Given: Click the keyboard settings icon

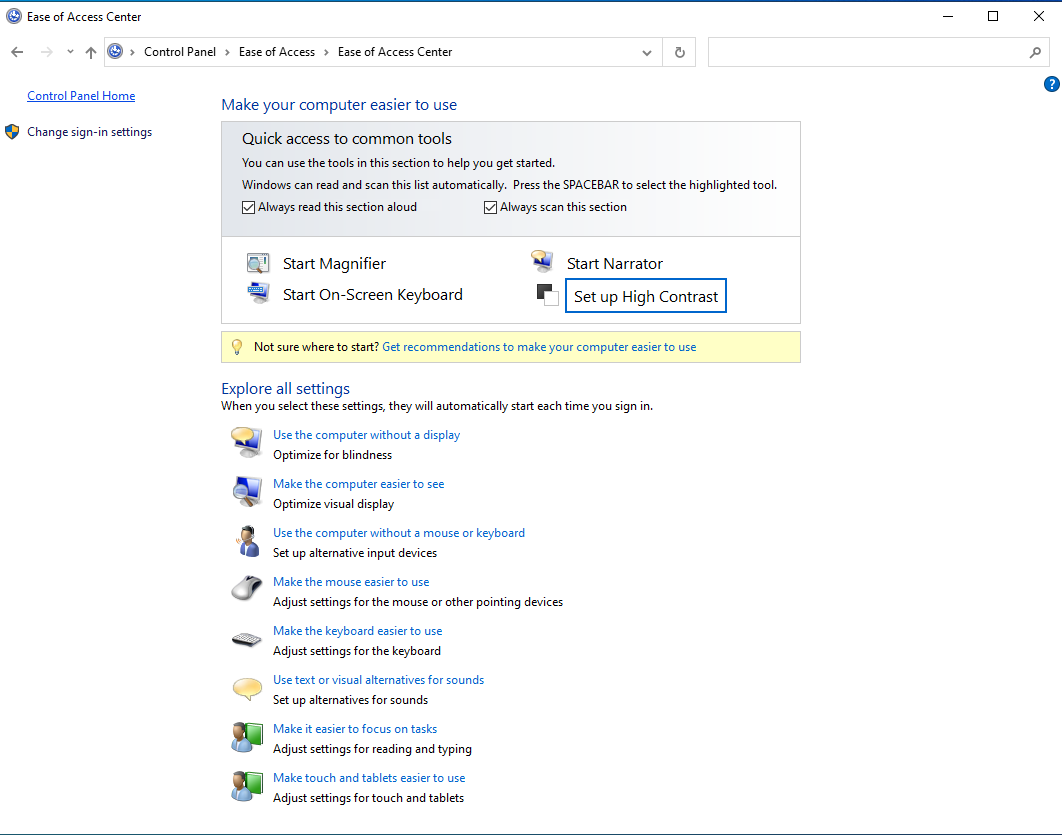Looking at the screenshot, I should coord(247,639).
